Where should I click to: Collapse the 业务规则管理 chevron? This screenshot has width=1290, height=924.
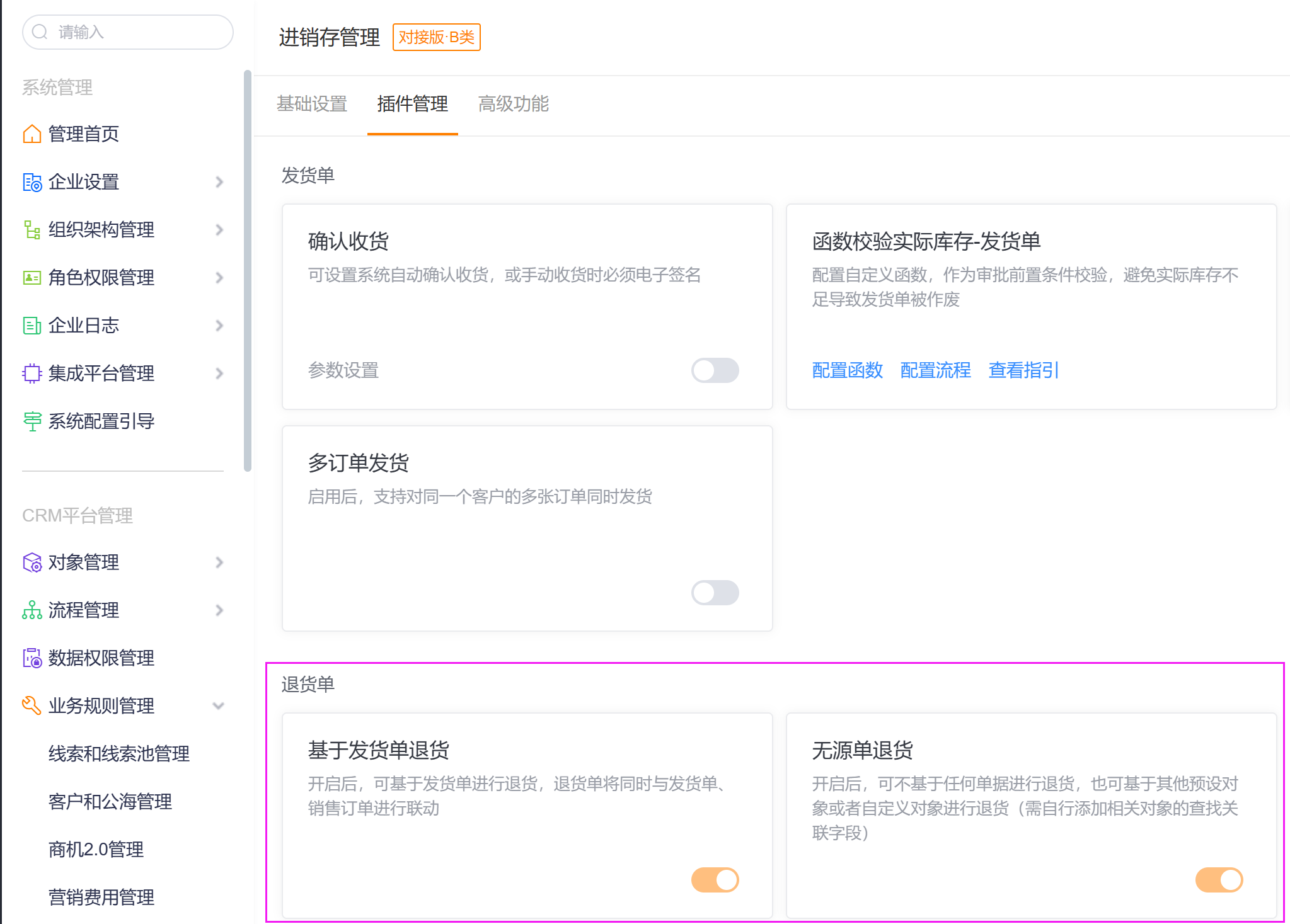pos(219,706)
